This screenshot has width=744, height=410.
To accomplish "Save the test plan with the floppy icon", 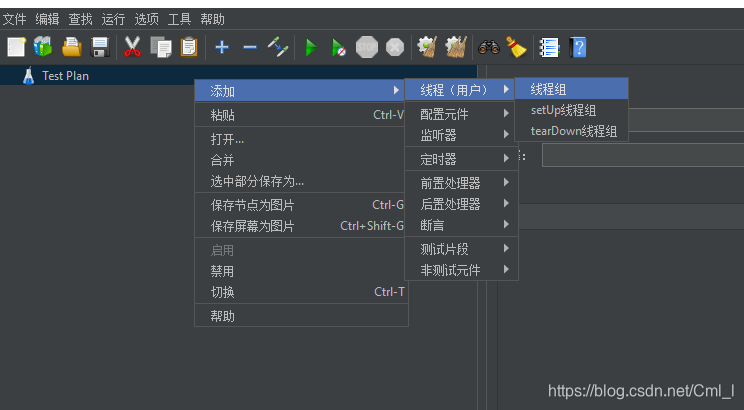I will pos(100,47).
